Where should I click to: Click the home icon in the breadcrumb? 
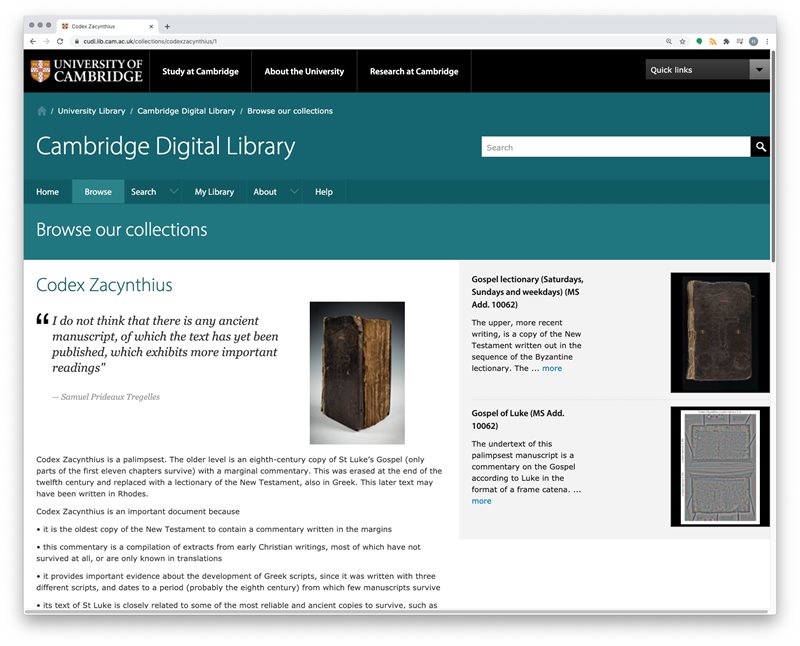pyautogui.click(x=42, y=111)
